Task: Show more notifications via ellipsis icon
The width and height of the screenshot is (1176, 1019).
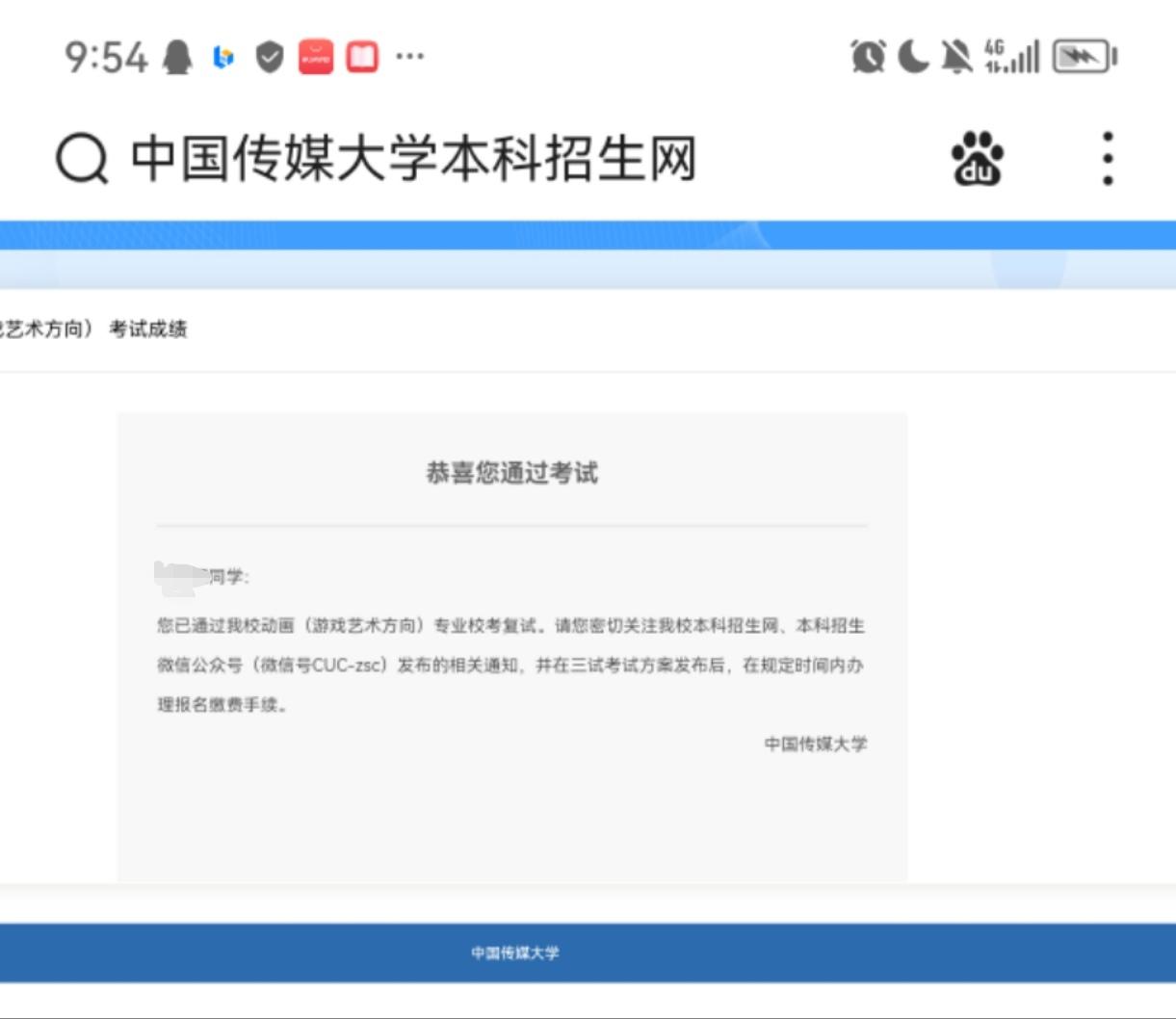Action: (x=410, y=56)
